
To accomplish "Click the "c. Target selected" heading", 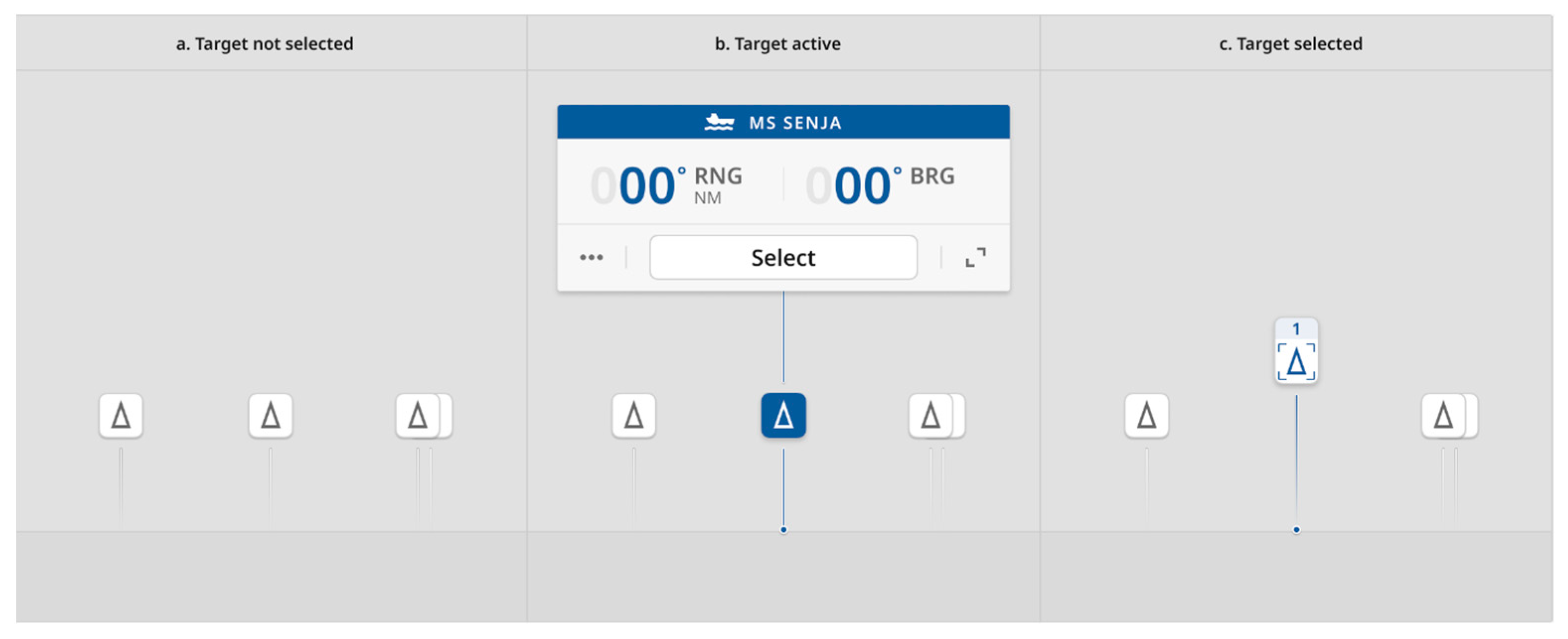I will (1290, 44).
